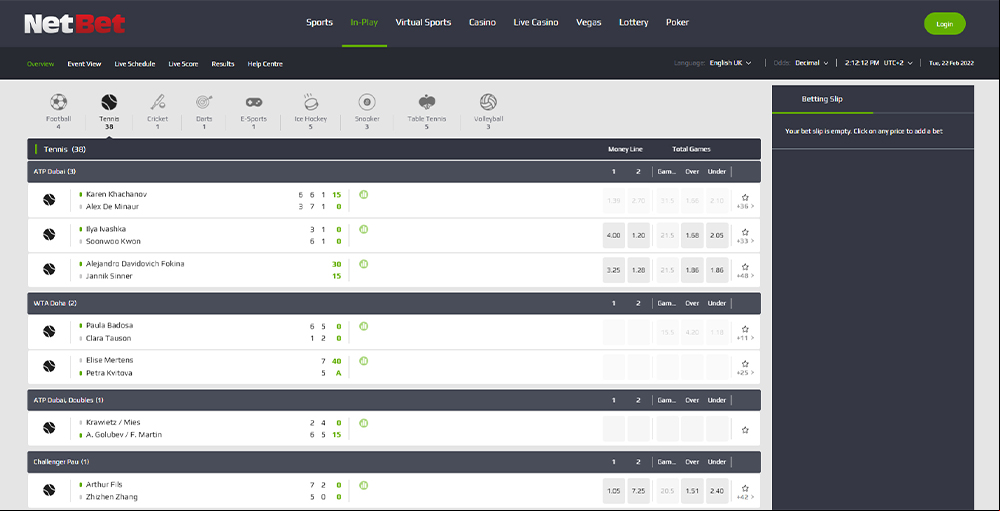Bet on Sinner at odds 1.28
The image size is (1000, 511).
click(x=638, y=270)
